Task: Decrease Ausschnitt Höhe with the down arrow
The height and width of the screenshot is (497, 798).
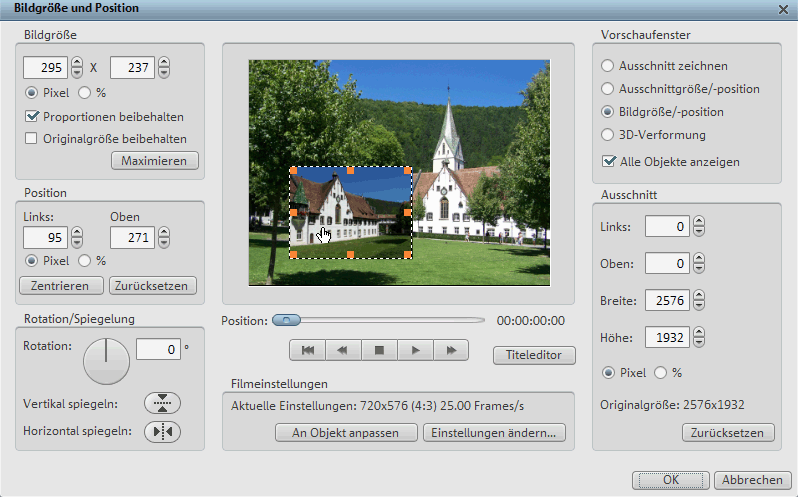Action: point(699,342)
